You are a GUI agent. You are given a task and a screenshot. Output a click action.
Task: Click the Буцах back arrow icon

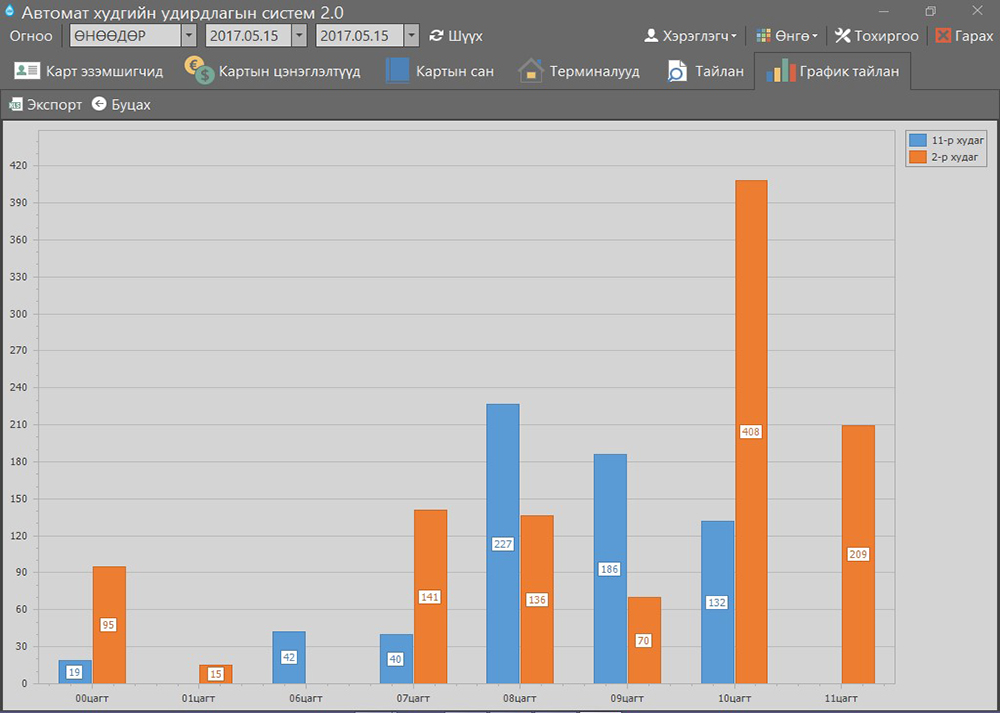click(x=99, y=104)
